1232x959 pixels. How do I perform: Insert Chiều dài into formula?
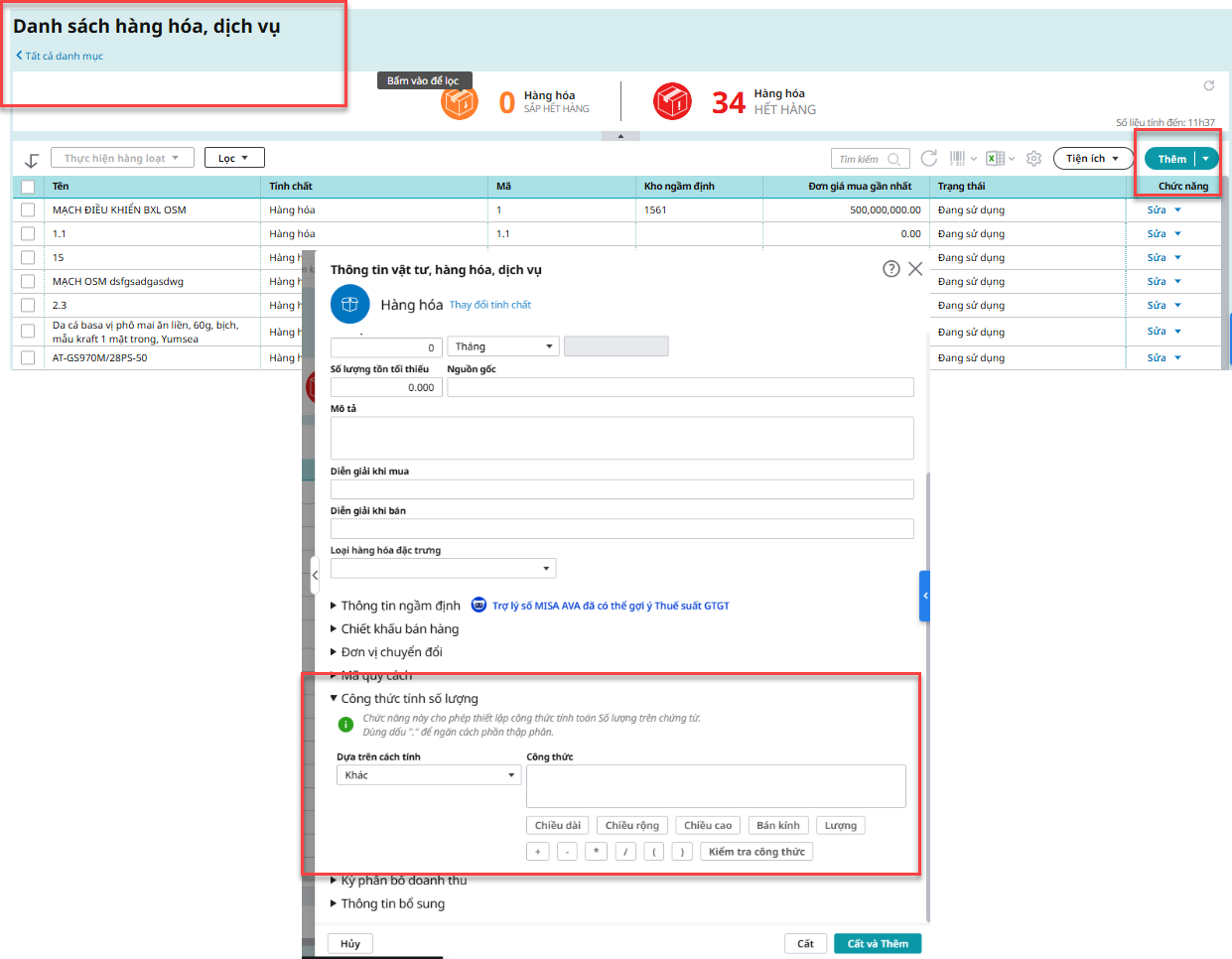558,825
